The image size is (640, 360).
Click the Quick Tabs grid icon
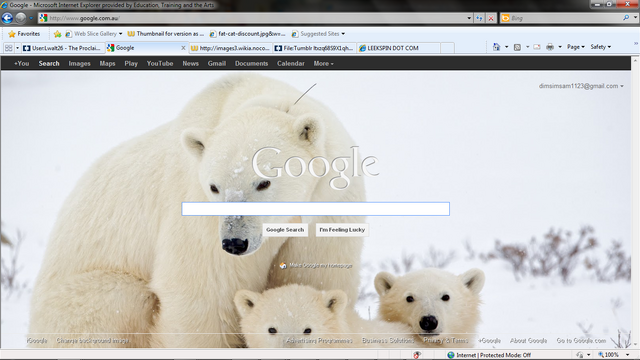[9, 48]
